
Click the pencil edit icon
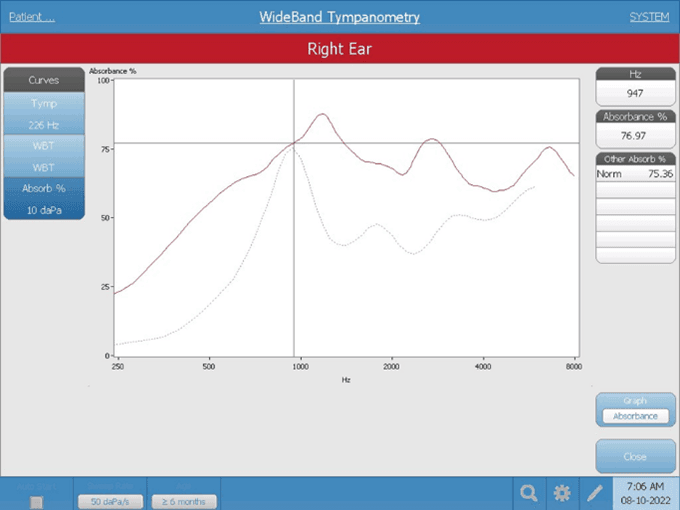595,492
